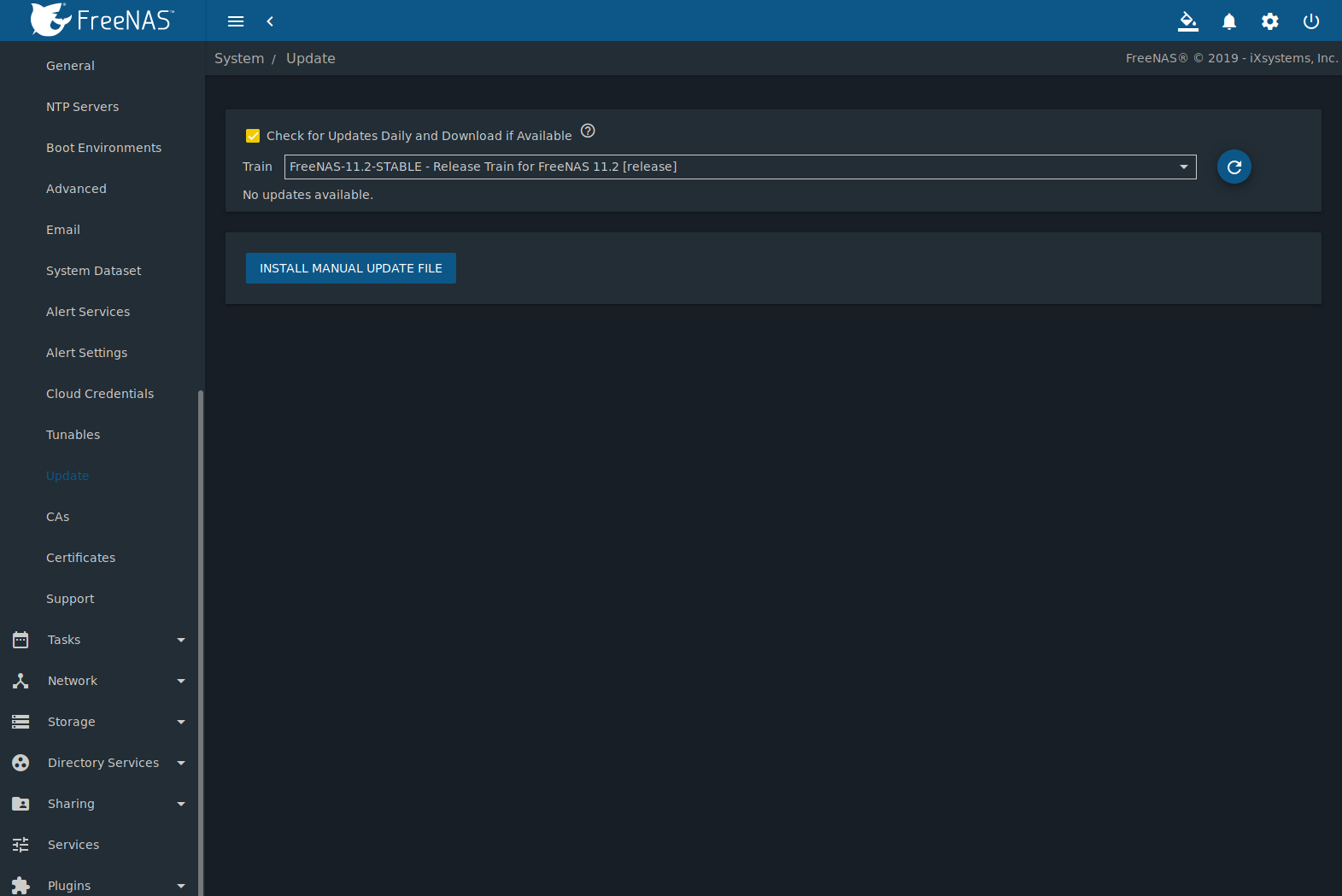Open Alert Services page
Viewport: 1342px width, 896px height.
click(x=88, y=312)
